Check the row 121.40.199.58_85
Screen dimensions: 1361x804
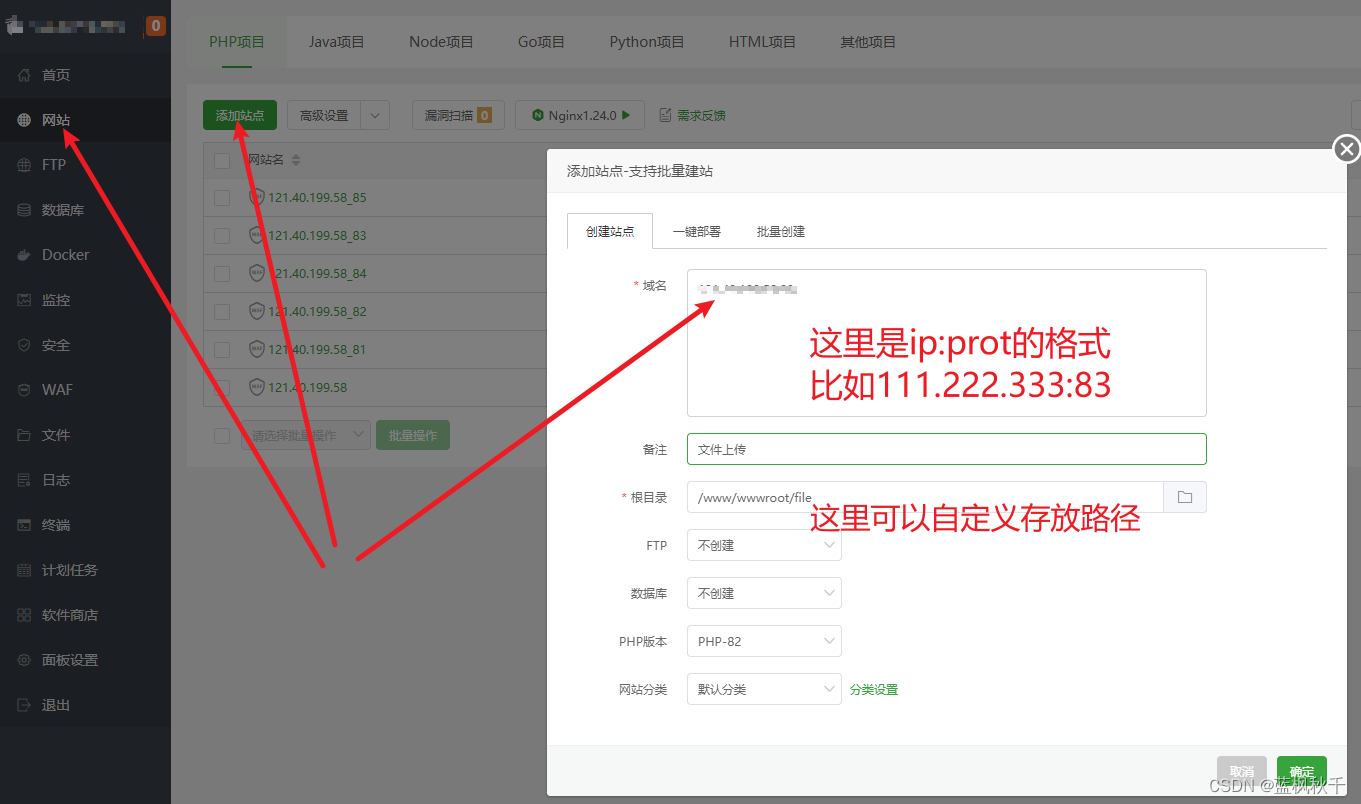coord(222,198)
